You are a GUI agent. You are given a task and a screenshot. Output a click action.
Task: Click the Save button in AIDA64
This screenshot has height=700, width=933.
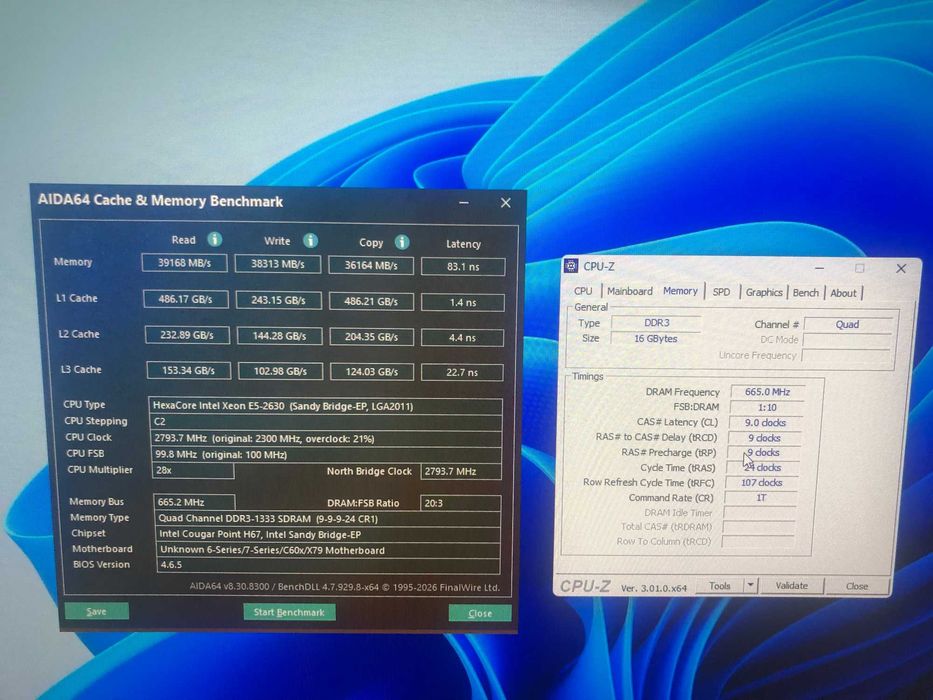tap(96, 611)
